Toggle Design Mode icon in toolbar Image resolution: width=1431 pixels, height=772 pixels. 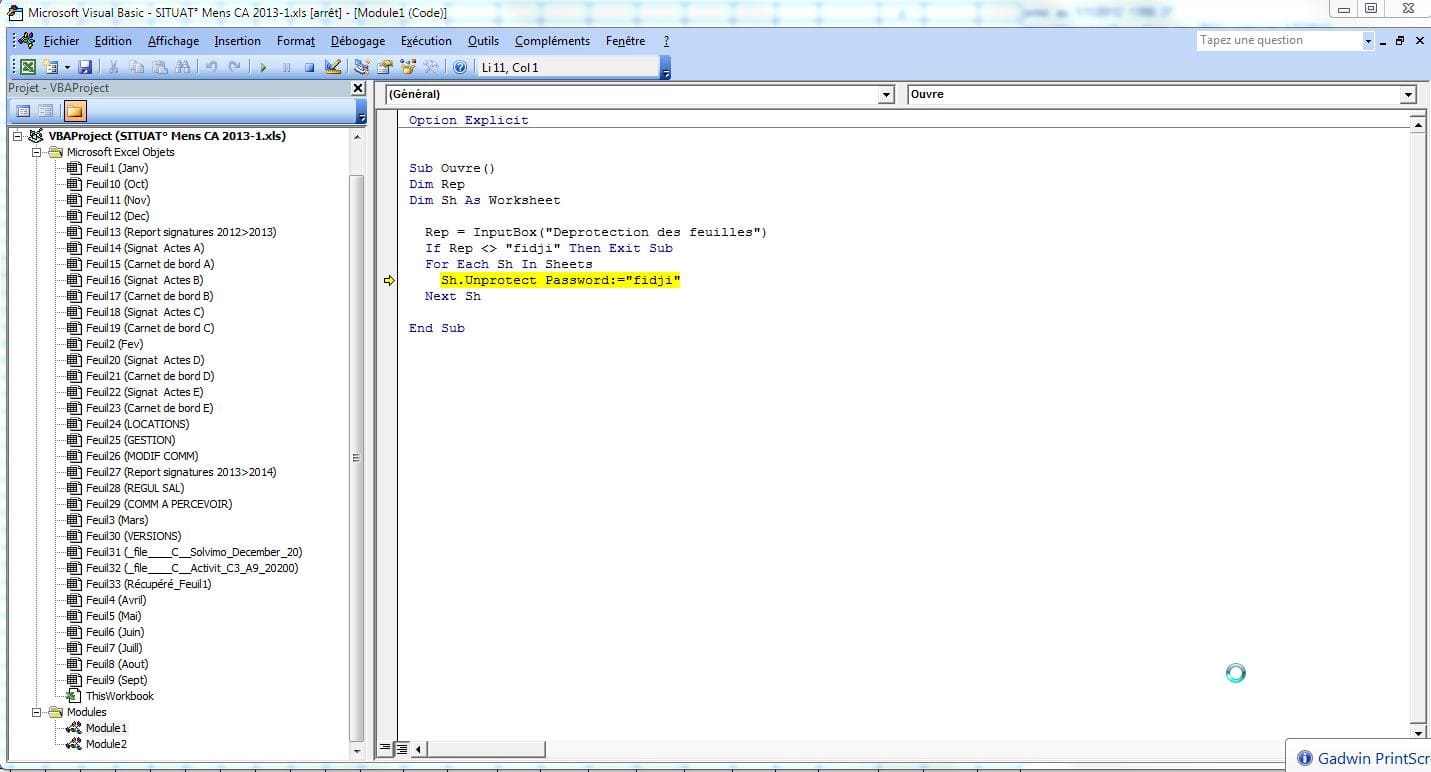pyautogui.click(x=333, y=67)
